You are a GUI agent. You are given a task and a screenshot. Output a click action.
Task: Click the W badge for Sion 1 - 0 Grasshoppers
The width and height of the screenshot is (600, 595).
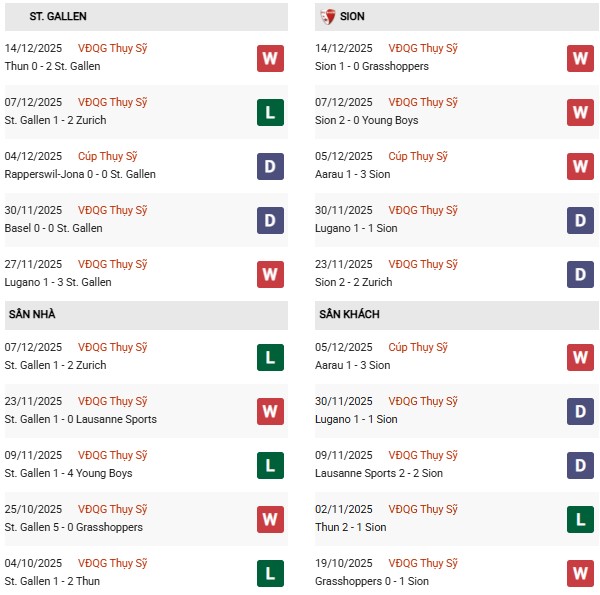tap(580, 58)
